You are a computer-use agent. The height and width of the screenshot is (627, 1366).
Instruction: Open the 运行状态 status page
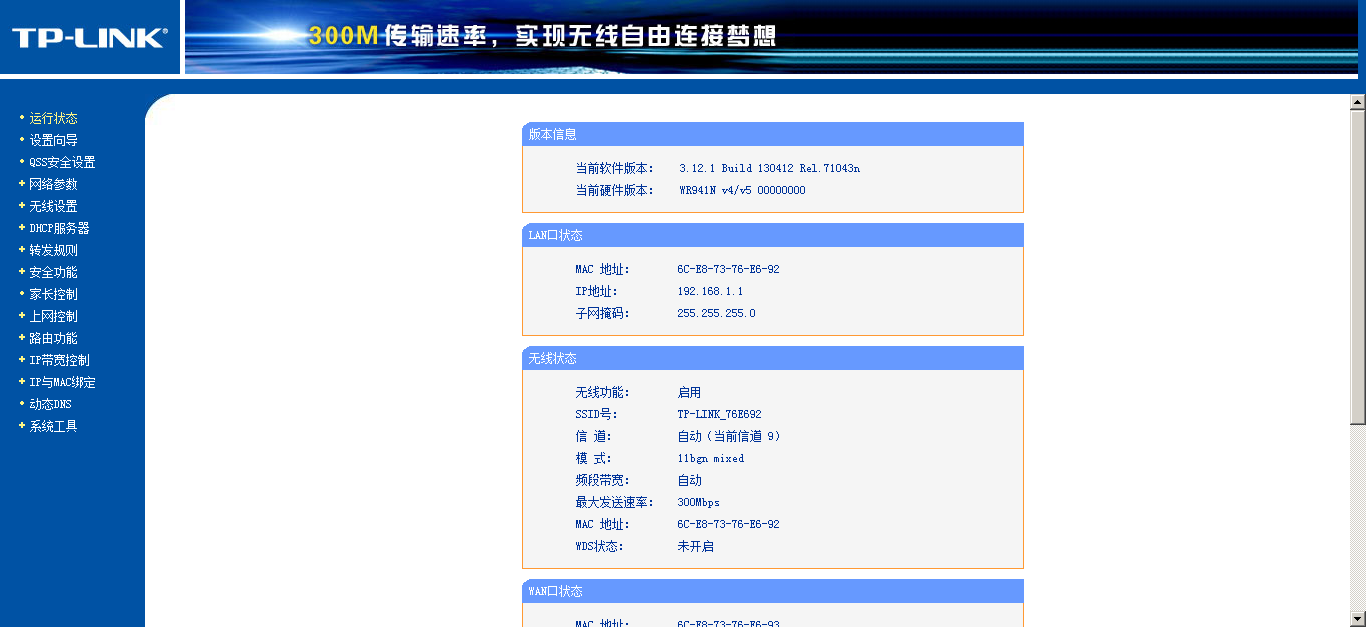(x=53, y=118)
